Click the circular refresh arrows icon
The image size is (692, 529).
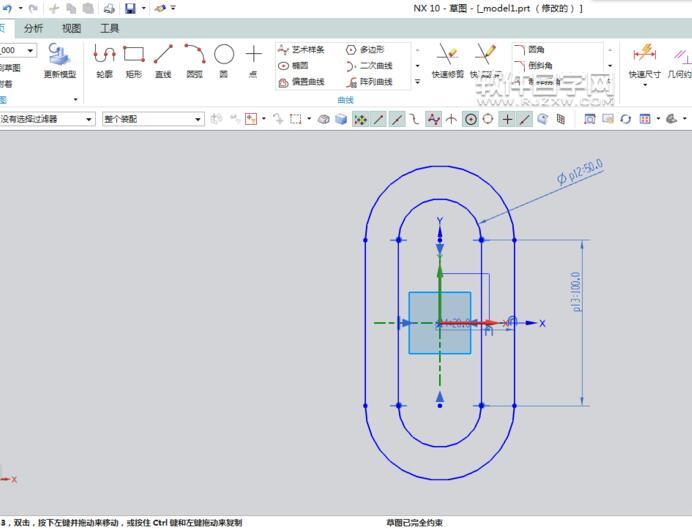(626, 119)
